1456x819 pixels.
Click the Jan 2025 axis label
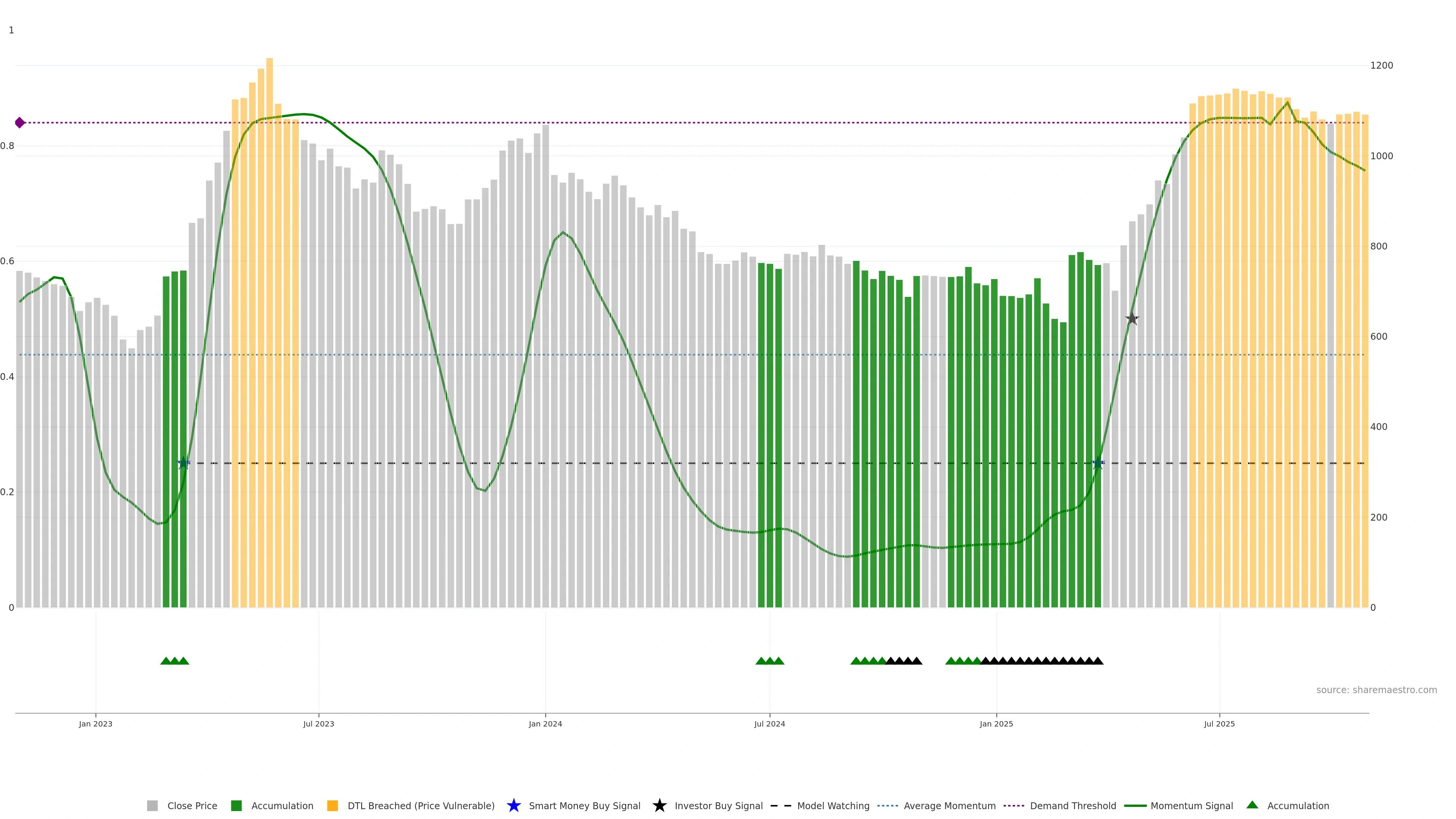[996, 723]
